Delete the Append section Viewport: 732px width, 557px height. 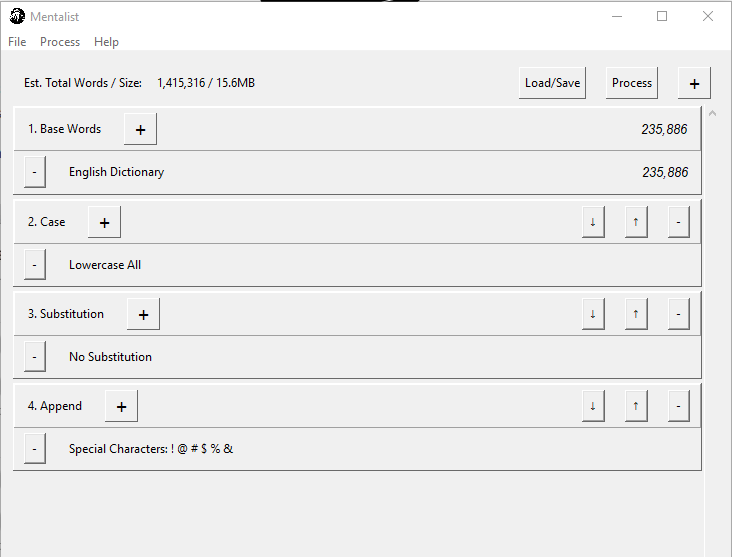(678, 406)
